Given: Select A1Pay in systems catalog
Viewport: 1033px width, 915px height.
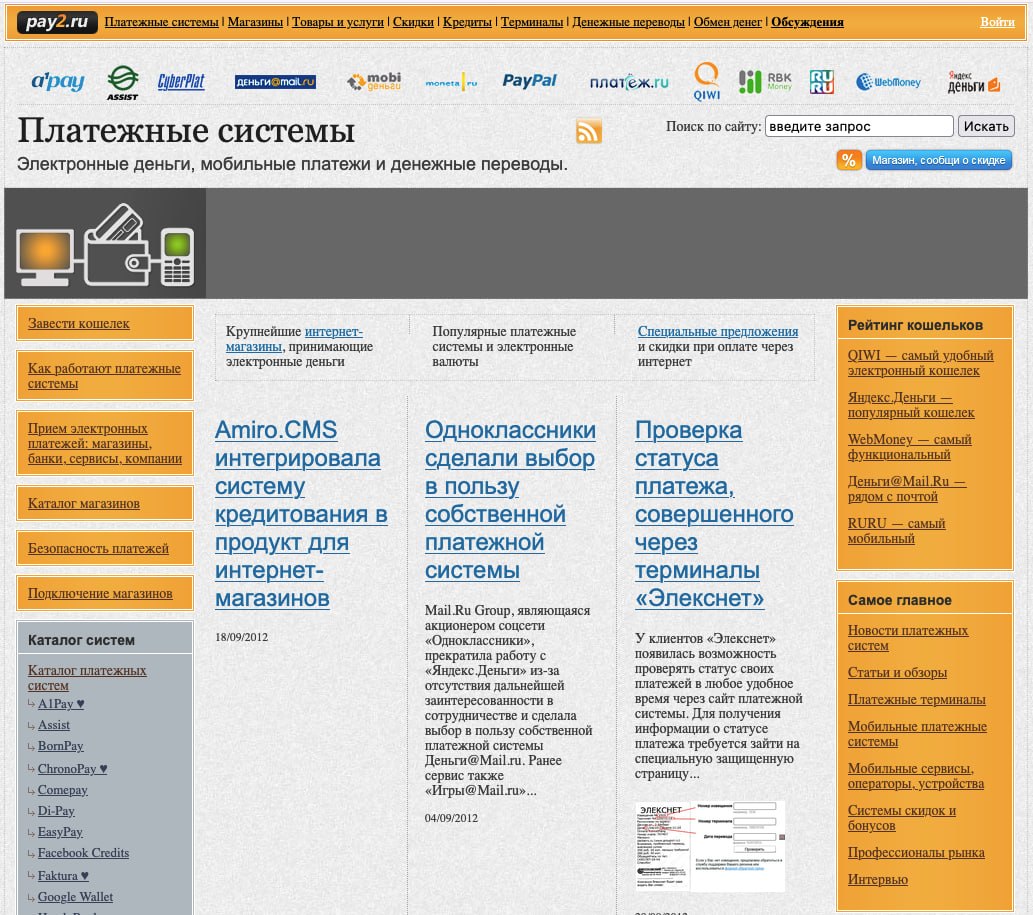Looking at the screenshot, I should point(61,704).
